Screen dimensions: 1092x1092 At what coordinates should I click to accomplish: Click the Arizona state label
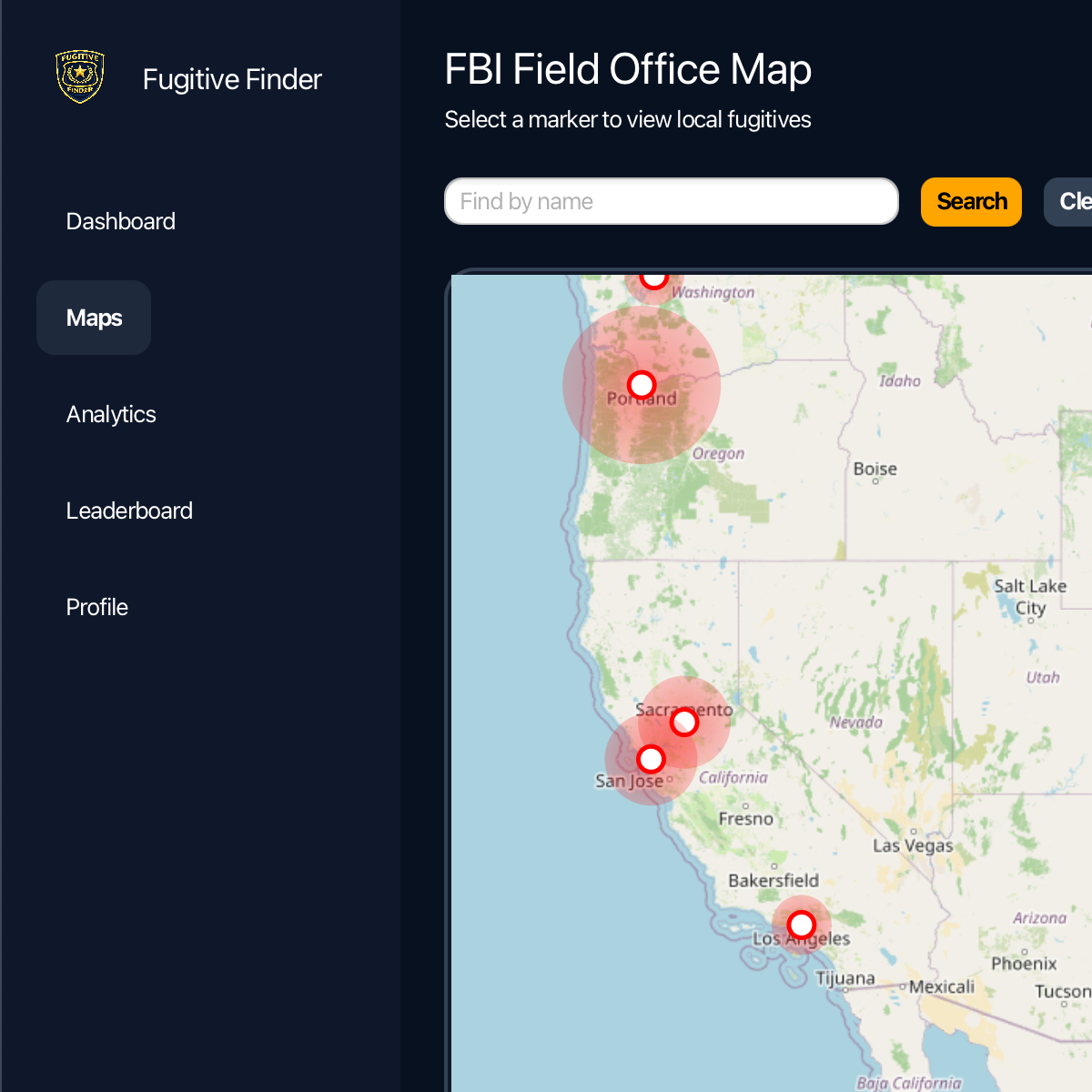pos(1039,917)
